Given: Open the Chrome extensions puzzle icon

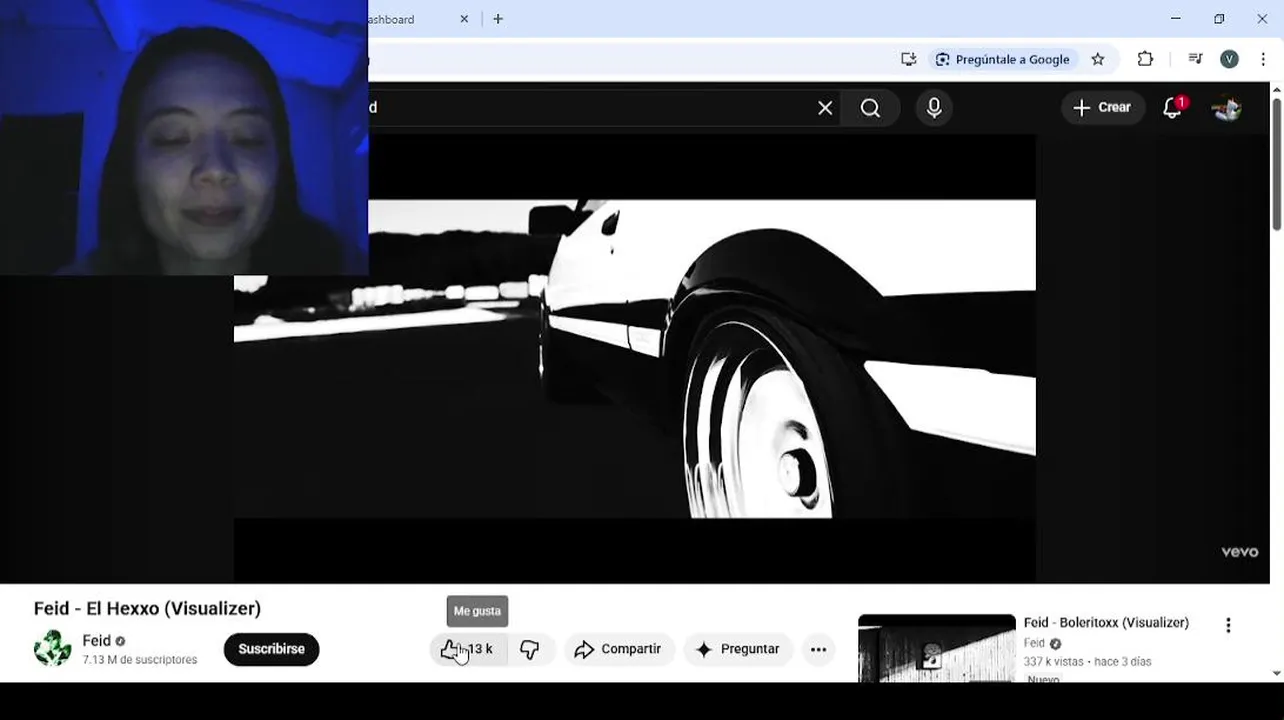Looking at the screenshot, I should (1145, 59).
